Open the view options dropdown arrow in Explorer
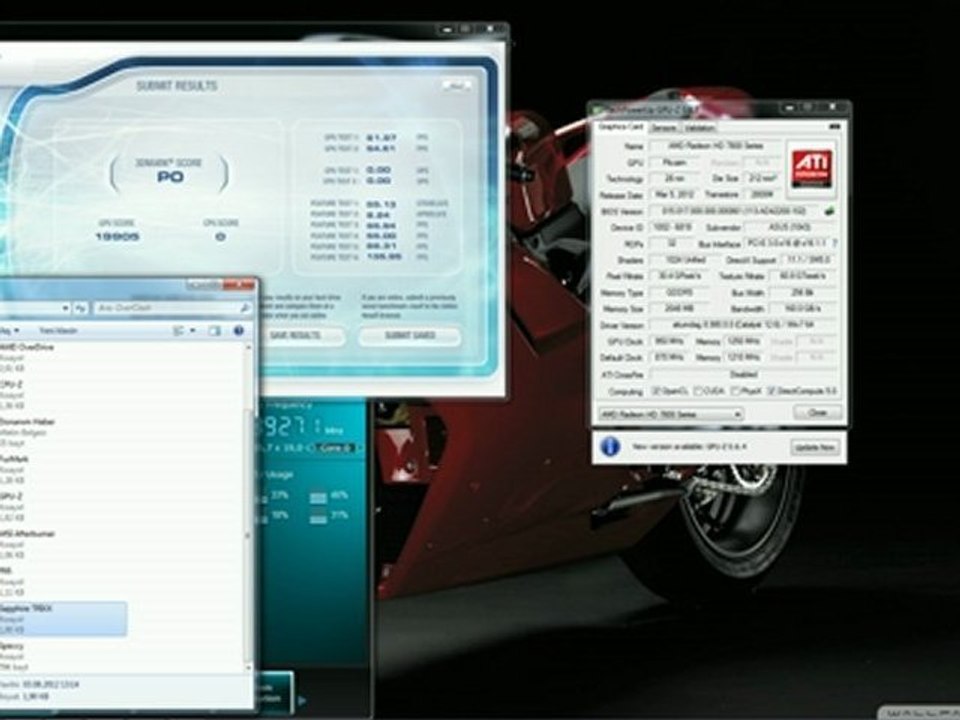The width and height of the screenshot is (960, 720). (x=193, y=331)
